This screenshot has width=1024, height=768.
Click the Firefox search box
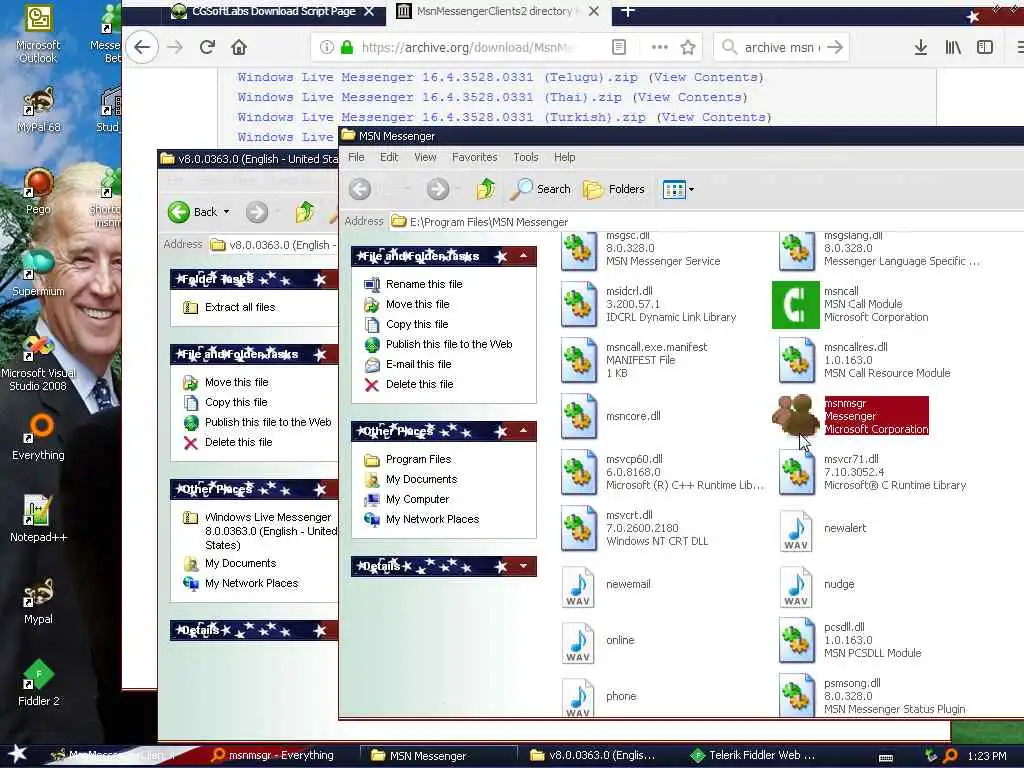tap(783, 47)
